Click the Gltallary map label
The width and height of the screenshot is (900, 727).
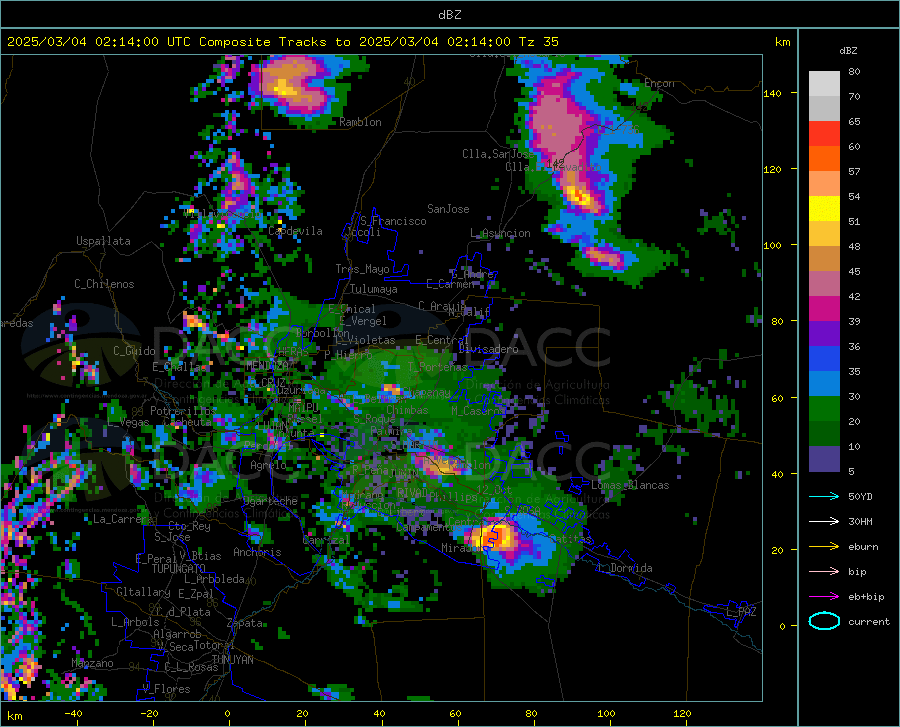pyautogui.click(x=143, y=592)
